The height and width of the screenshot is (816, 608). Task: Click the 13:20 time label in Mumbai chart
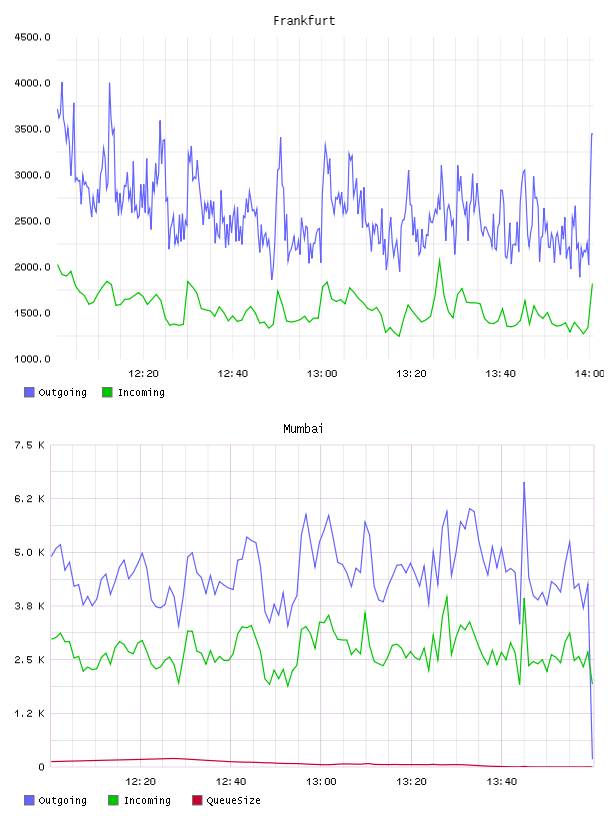(411, 782)
